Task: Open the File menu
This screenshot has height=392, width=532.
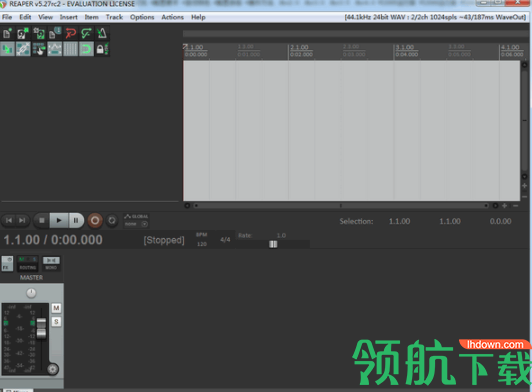Action: pyautogui.click(x=7, y=17)
